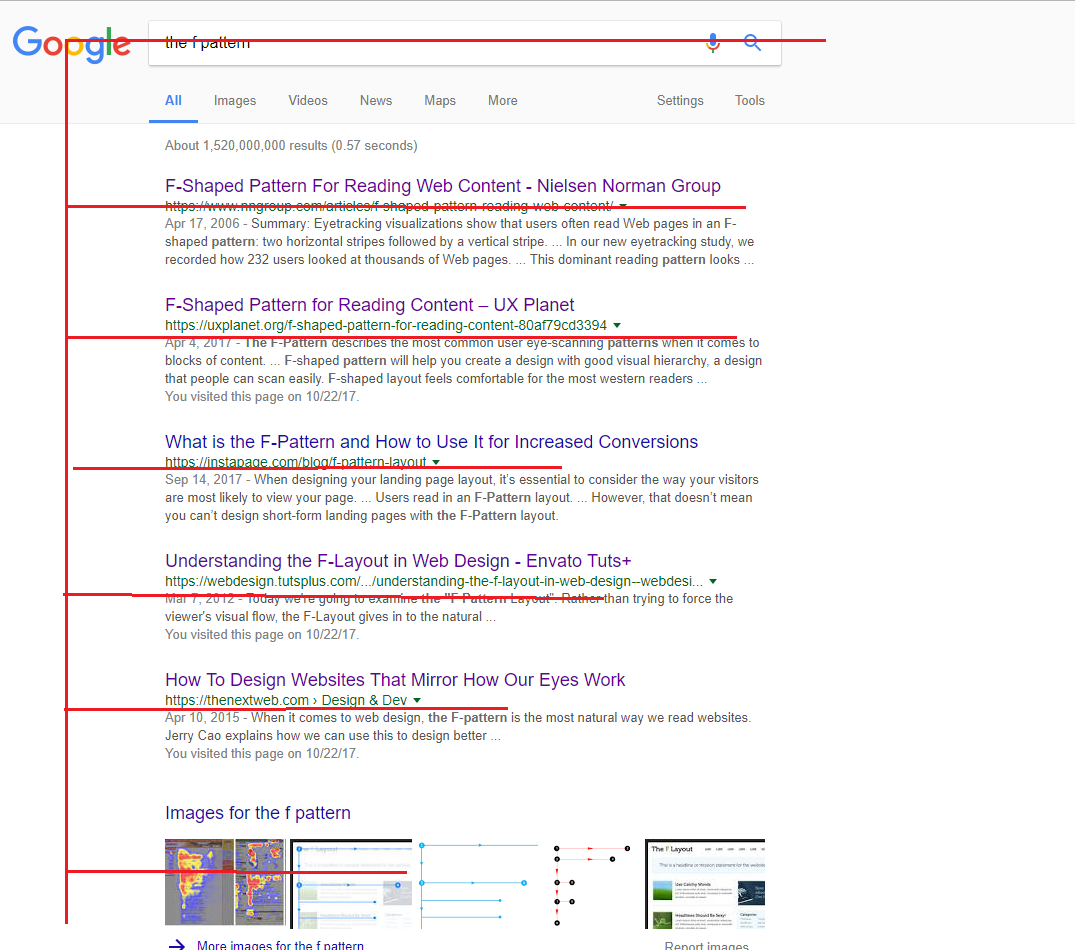Switch to the Images tab

click(234, 101)
